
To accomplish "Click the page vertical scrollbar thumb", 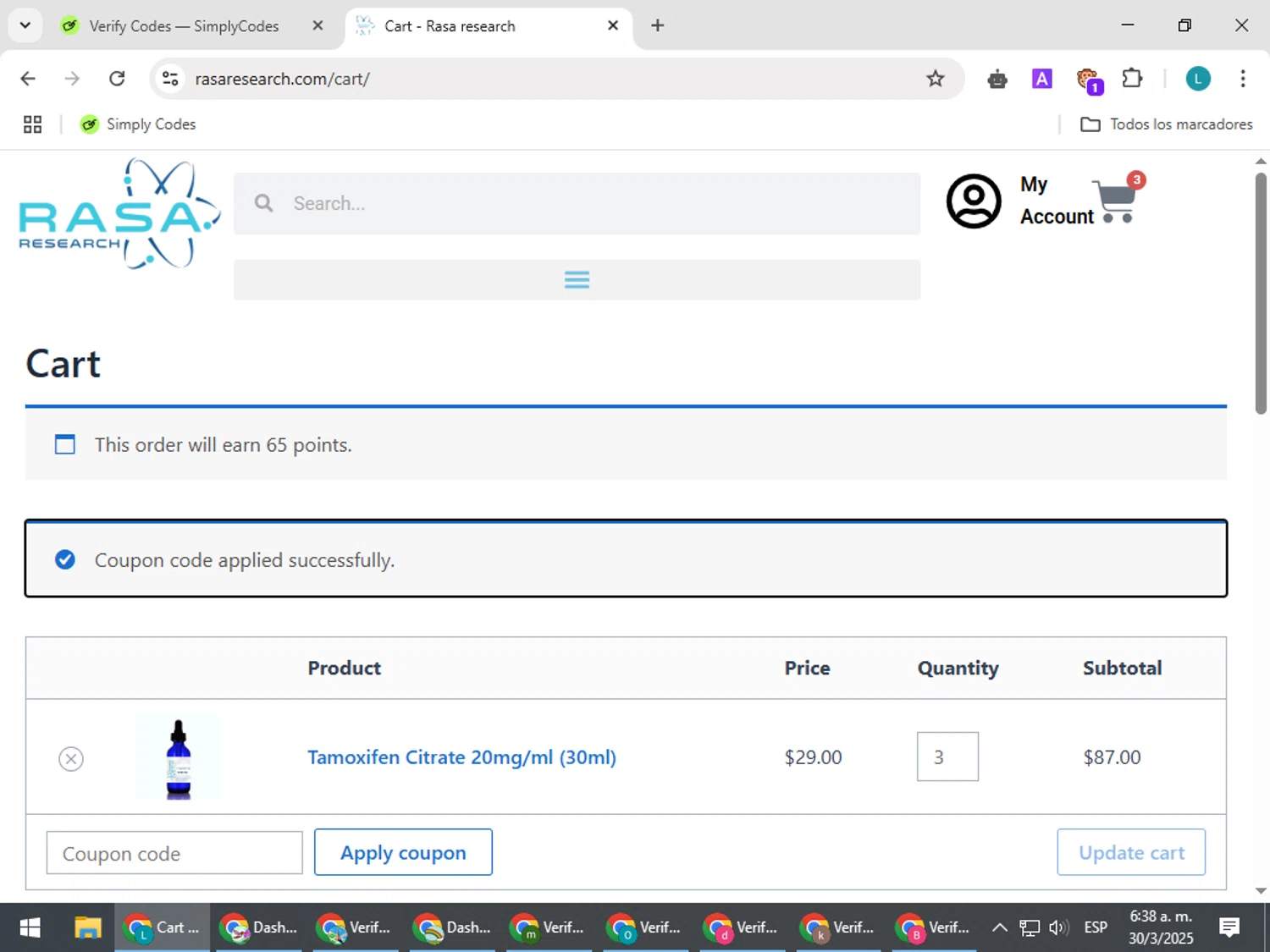I will click(1261, 293).
